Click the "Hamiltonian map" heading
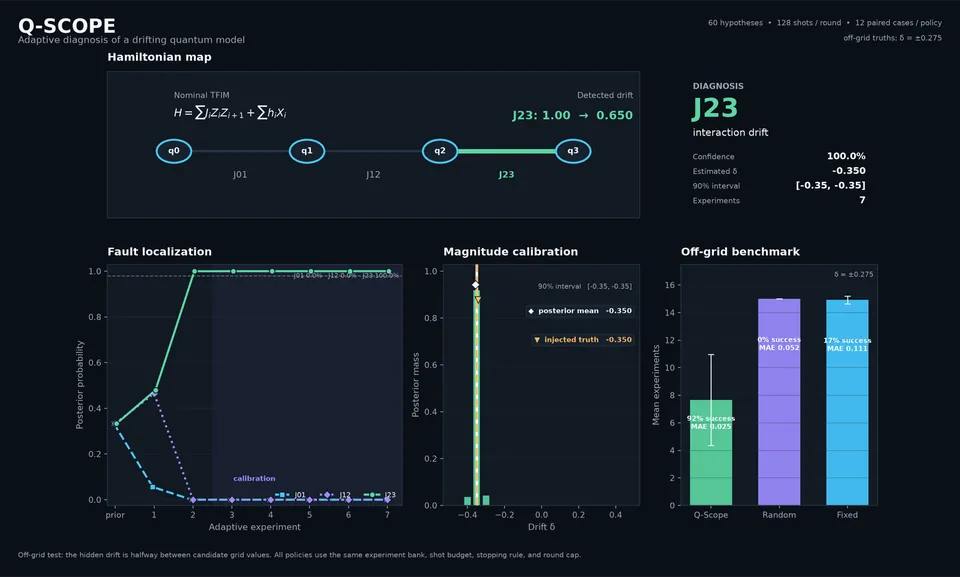960x577 pixels. (159, 57)
